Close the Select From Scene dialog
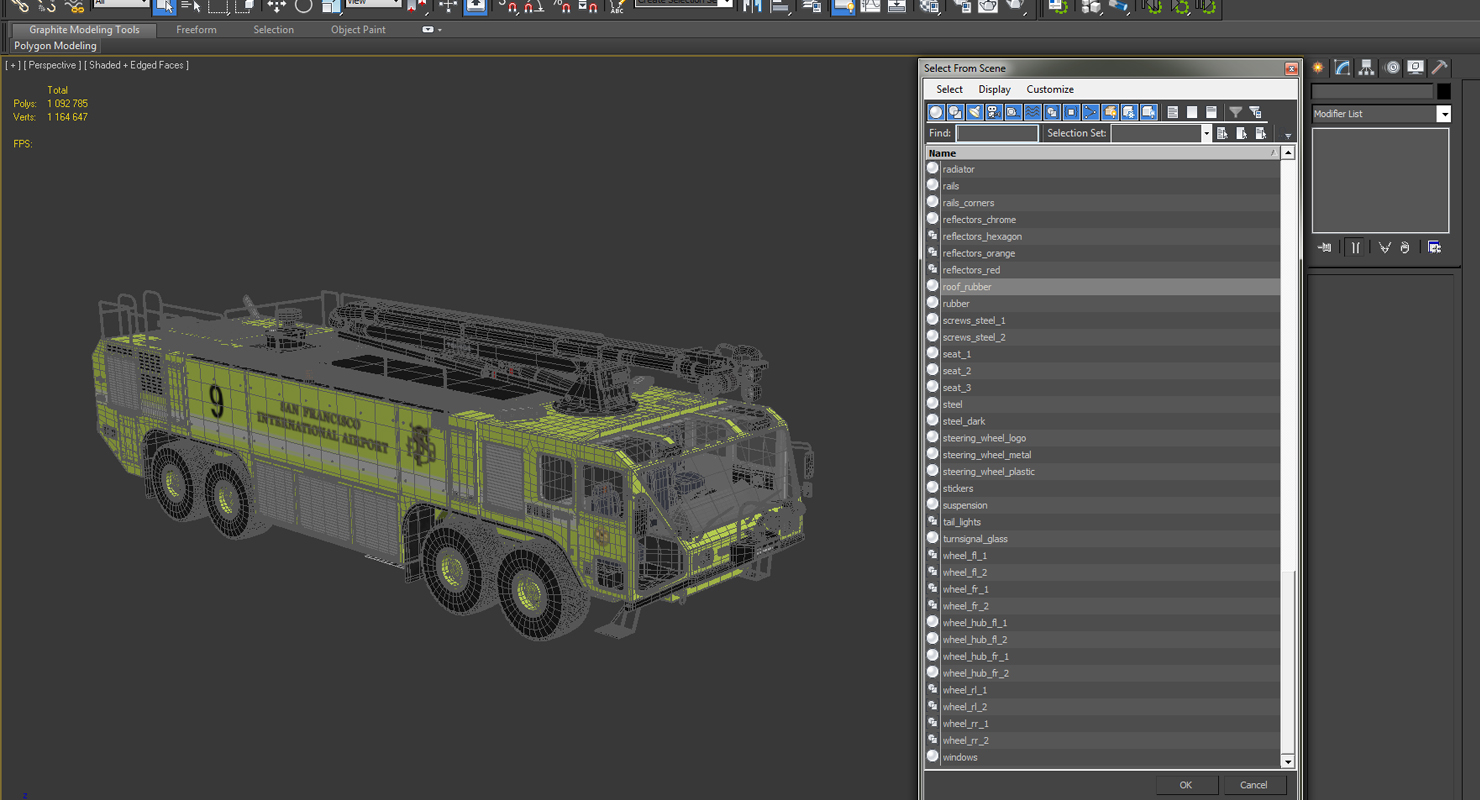The width and height of the screenshot is (1480, 800). tap(1291, 68)
